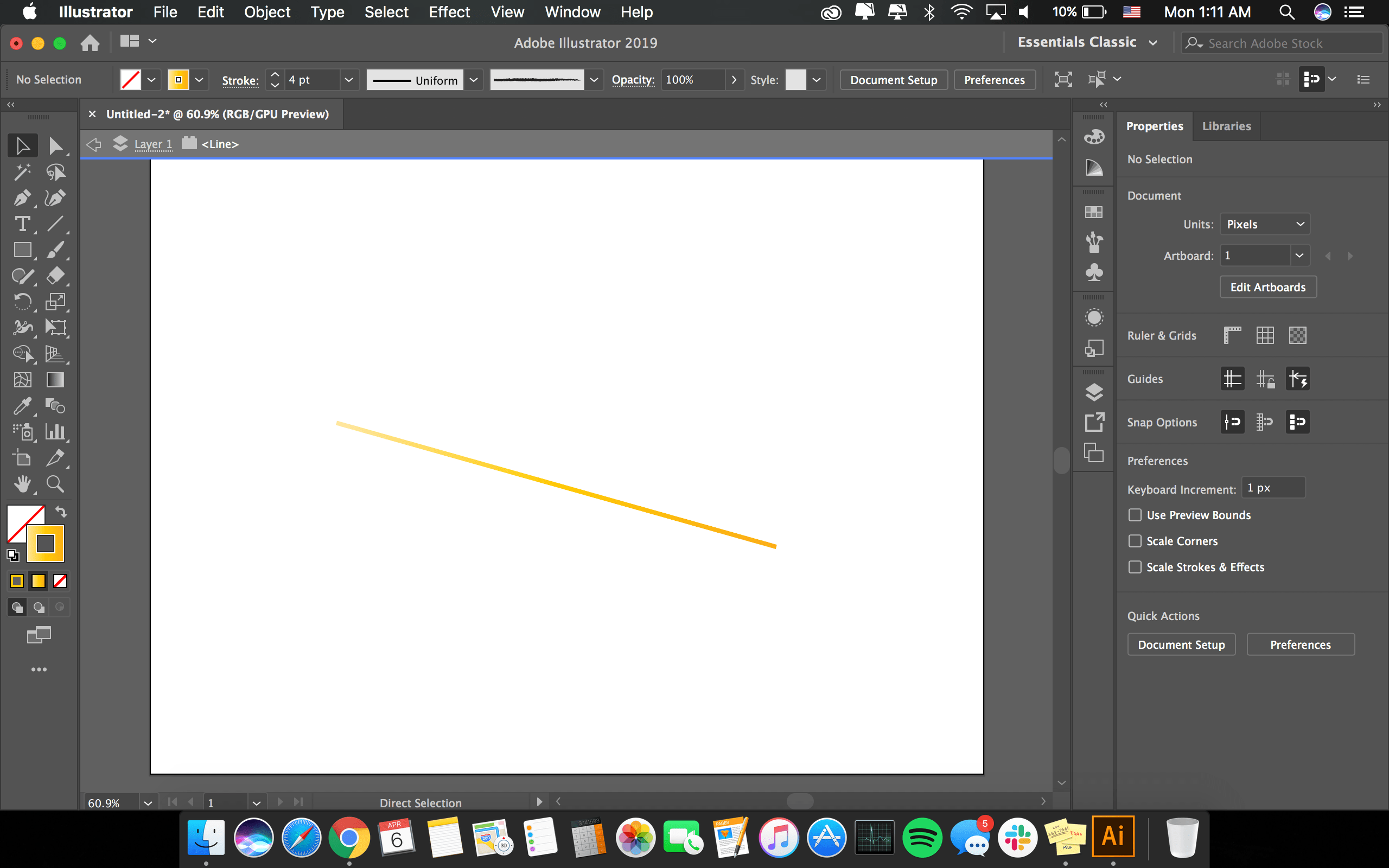The width and height of the screenshot is (1389, 868).
Task: Open the Units dropdown showing Pixels
Action: click(1264, 224)
